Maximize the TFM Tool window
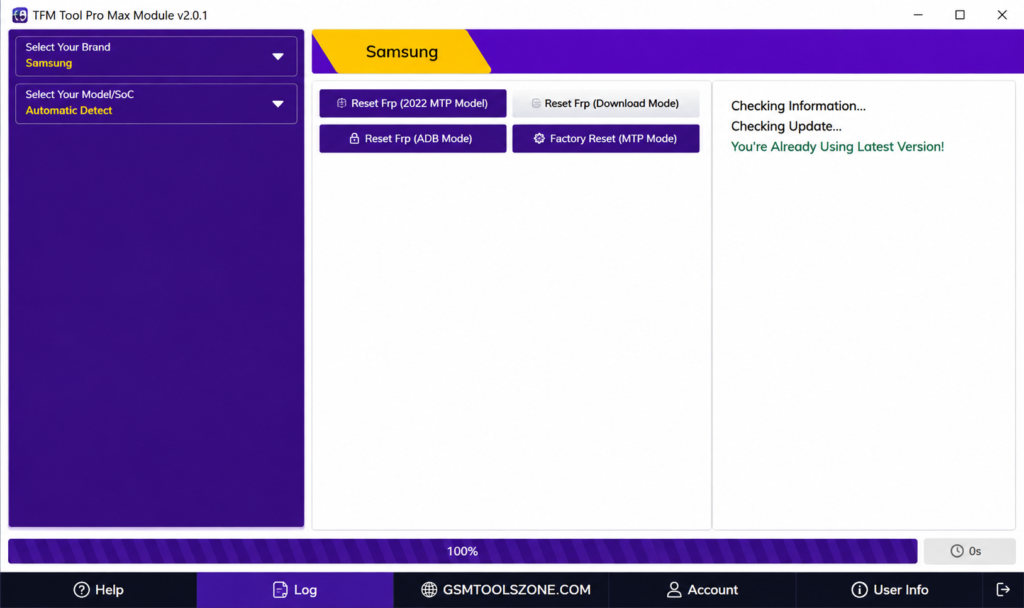Viewport: 1024px width, 608px height. [x=960, y=14]
